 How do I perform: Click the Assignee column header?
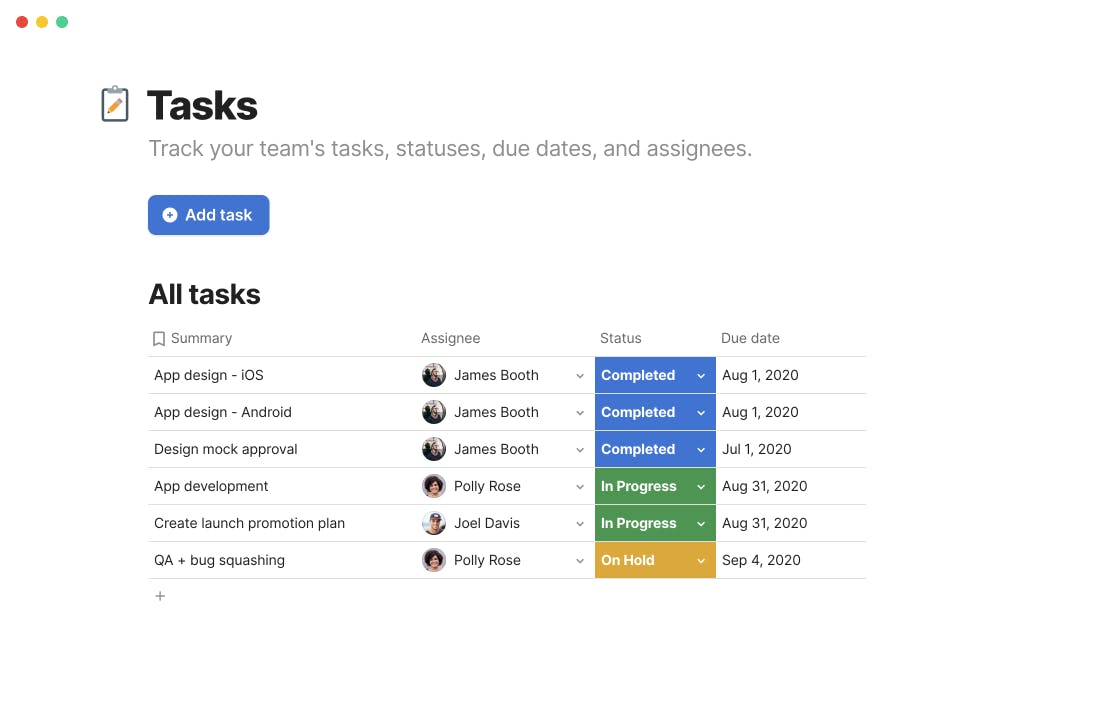pyautogui.click(x=451, y=338)
